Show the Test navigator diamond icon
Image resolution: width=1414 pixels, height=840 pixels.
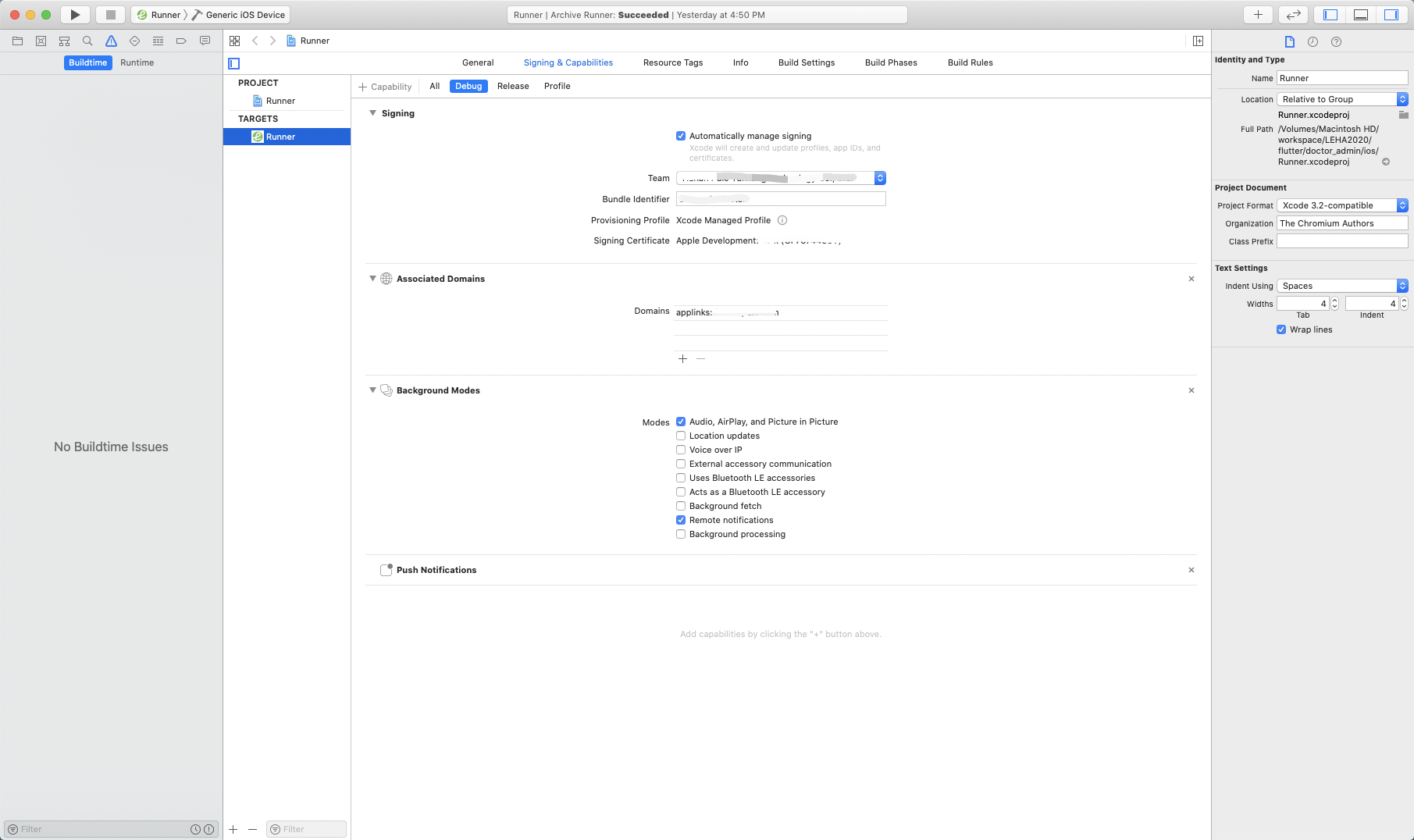pyautogui.click(x=134, y=41)
